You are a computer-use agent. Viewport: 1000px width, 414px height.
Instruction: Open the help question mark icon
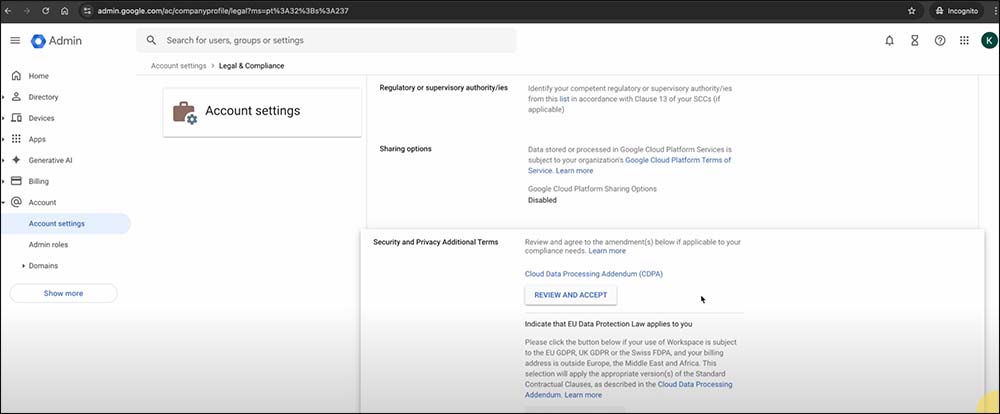coord(939,40)
